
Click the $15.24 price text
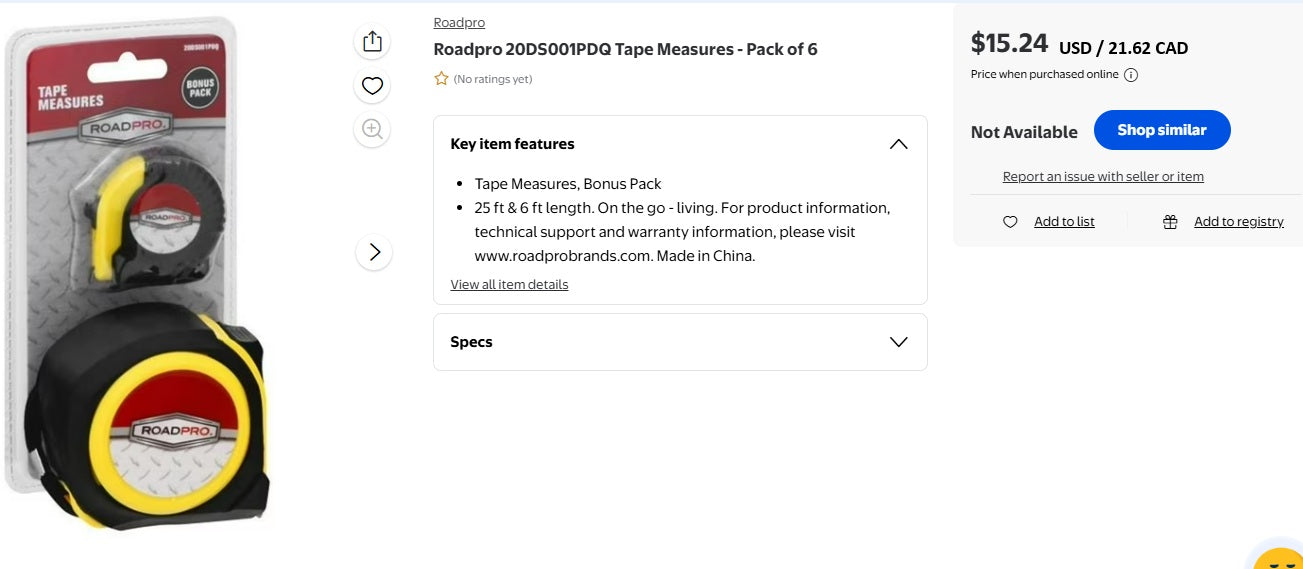tap(1009, 43)
